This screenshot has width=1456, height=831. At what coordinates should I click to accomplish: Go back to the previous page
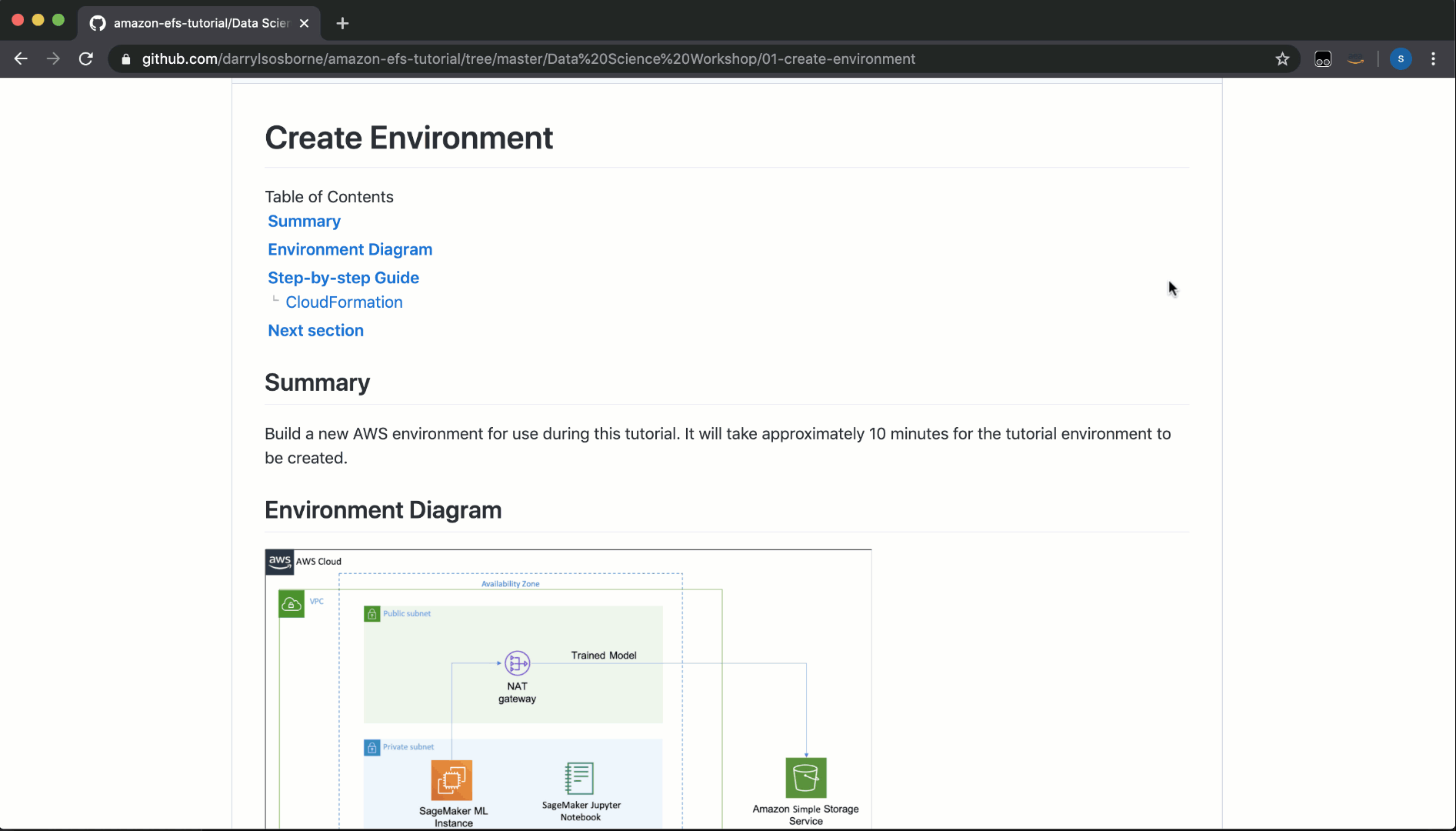(21, 58)
